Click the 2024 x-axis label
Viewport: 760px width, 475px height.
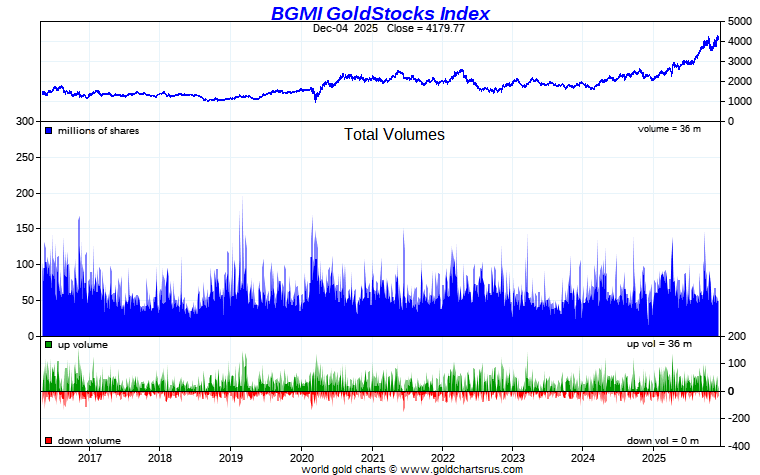pyautogui.click(x=583, y=458)
